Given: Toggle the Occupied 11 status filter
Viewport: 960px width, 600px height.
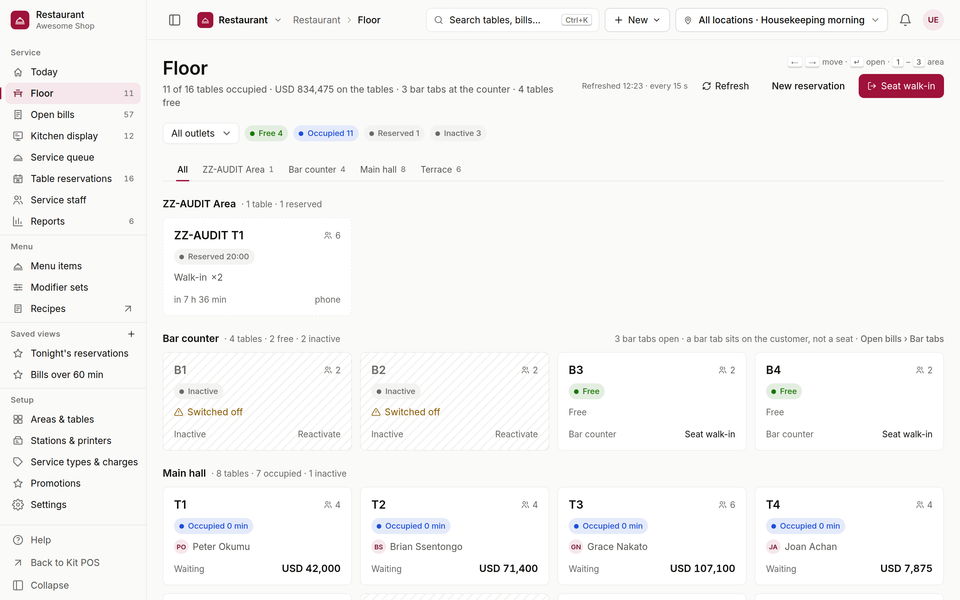Looking at the screenshot, I should click(x=326, y=133).
